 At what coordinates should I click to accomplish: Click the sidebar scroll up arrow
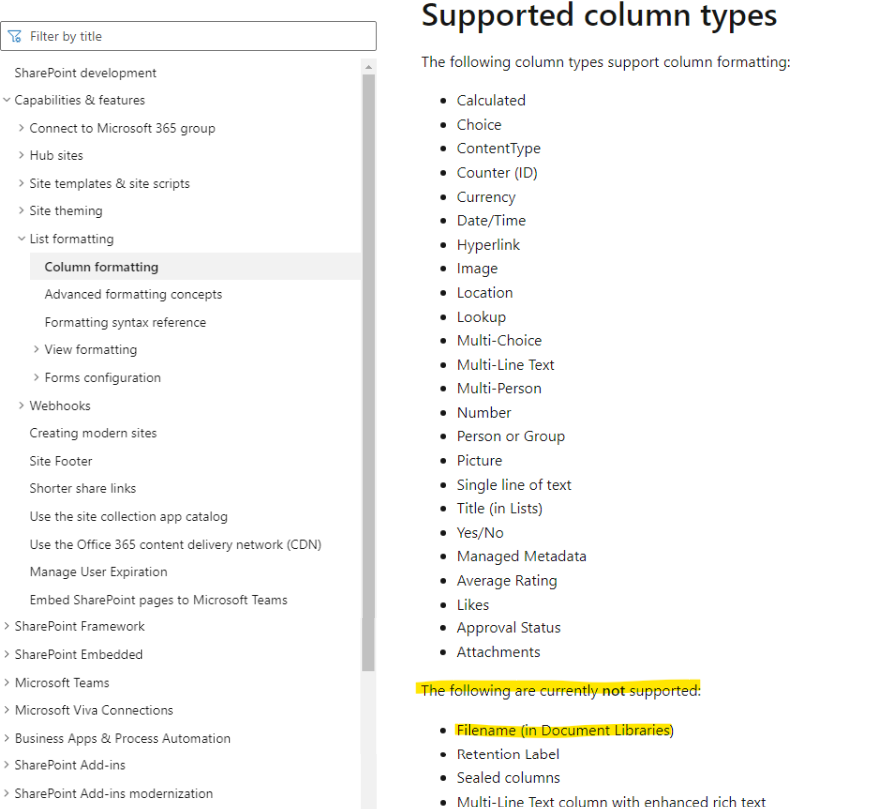(368, 67)
